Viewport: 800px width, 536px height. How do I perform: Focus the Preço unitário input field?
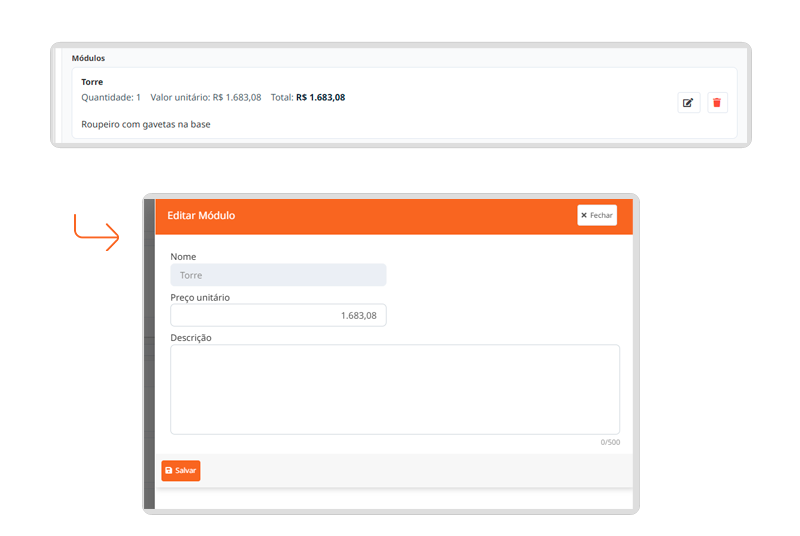click(x=278, y=315)
